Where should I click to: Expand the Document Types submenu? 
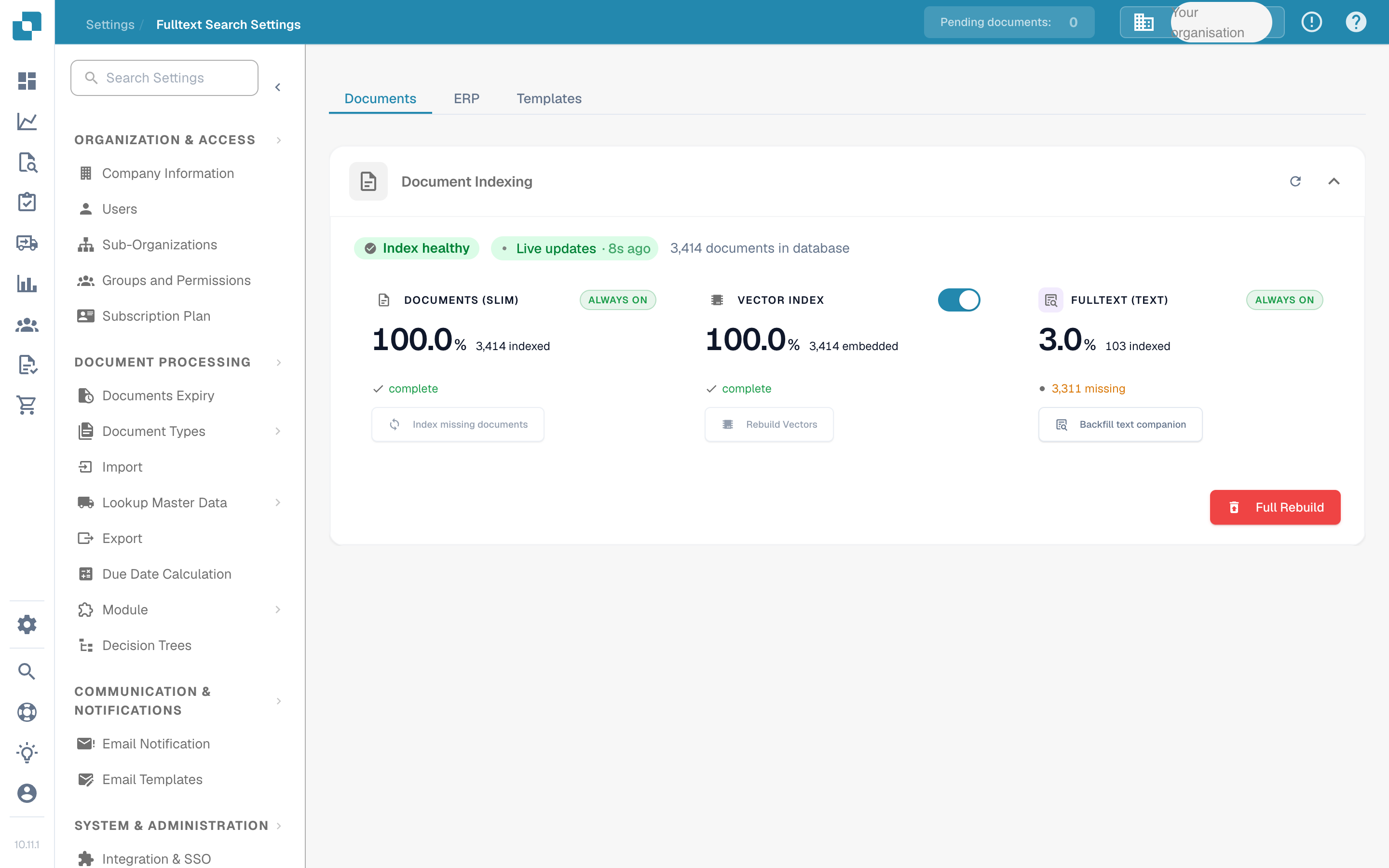tap(278, 431)
